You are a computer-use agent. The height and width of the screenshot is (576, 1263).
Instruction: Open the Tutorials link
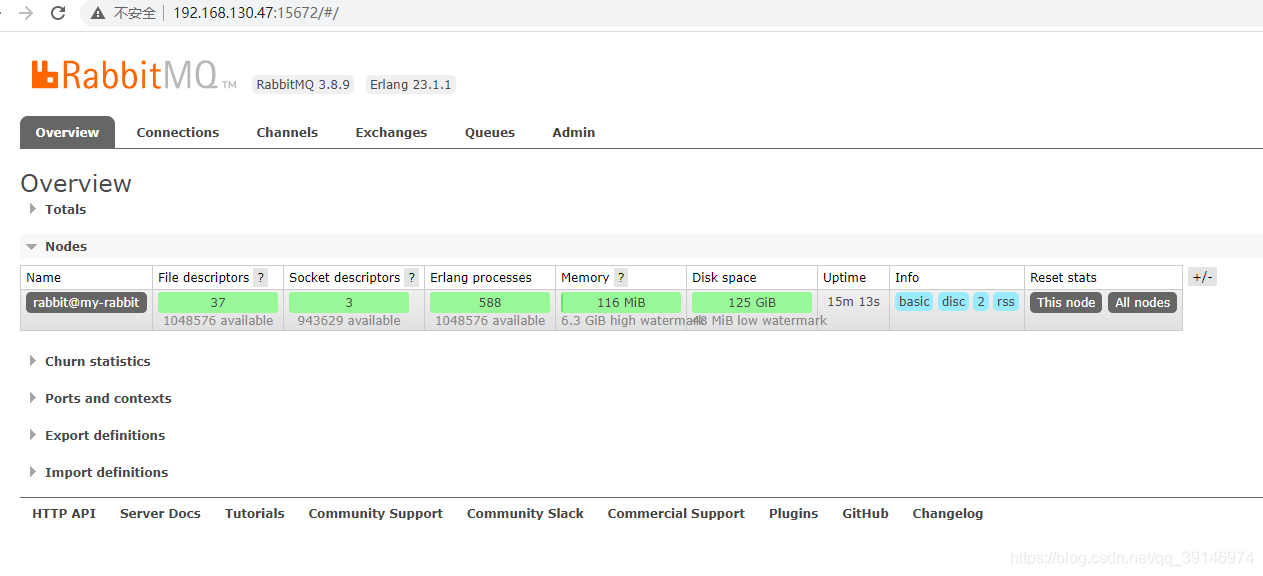[255, 513]
